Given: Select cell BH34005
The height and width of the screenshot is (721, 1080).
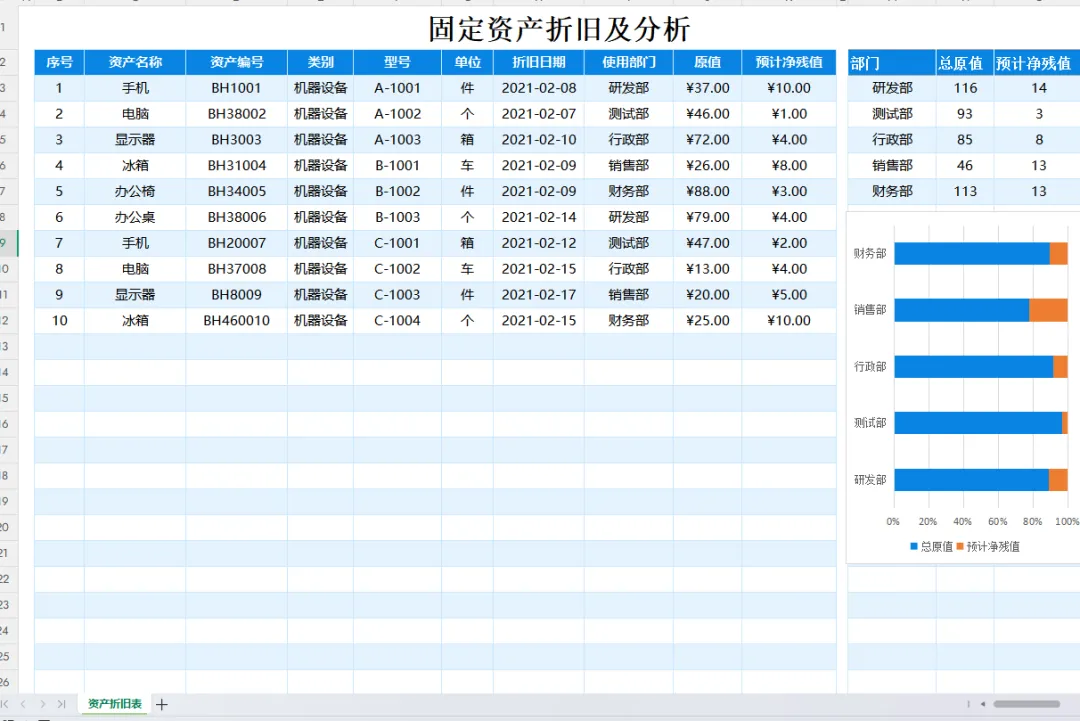Looking at the screenshot, I should 236,191.
